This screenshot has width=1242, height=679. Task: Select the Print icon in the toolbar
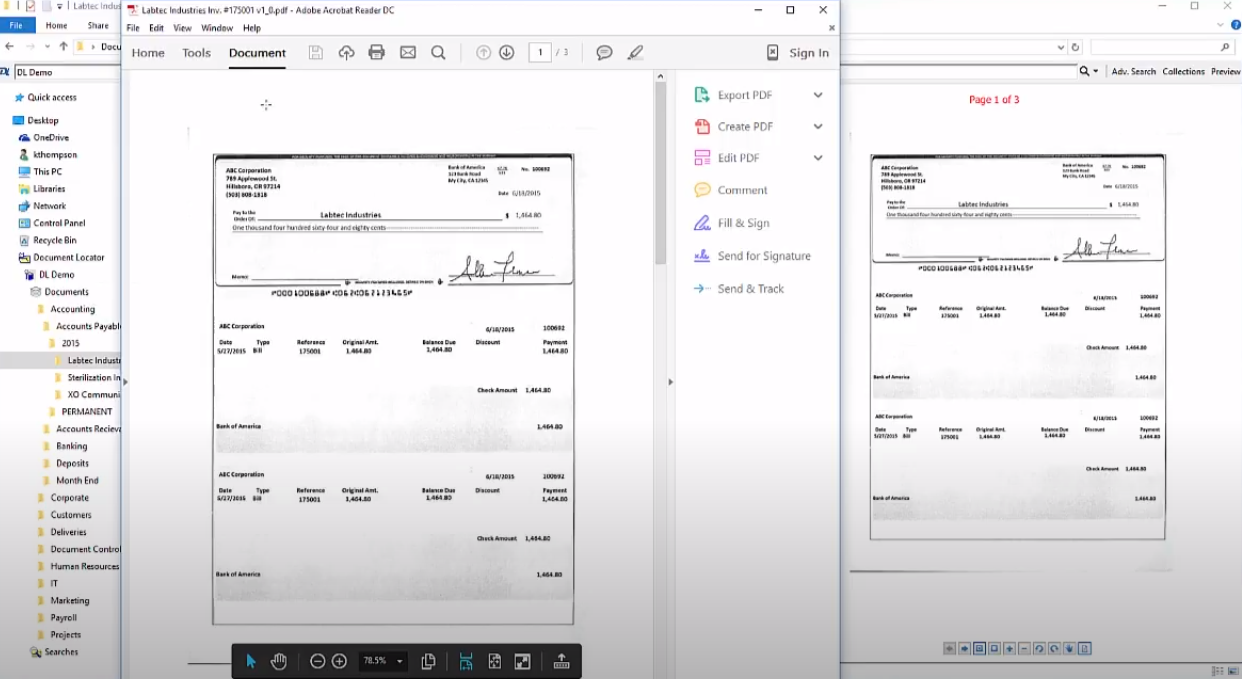click(377, 52)
